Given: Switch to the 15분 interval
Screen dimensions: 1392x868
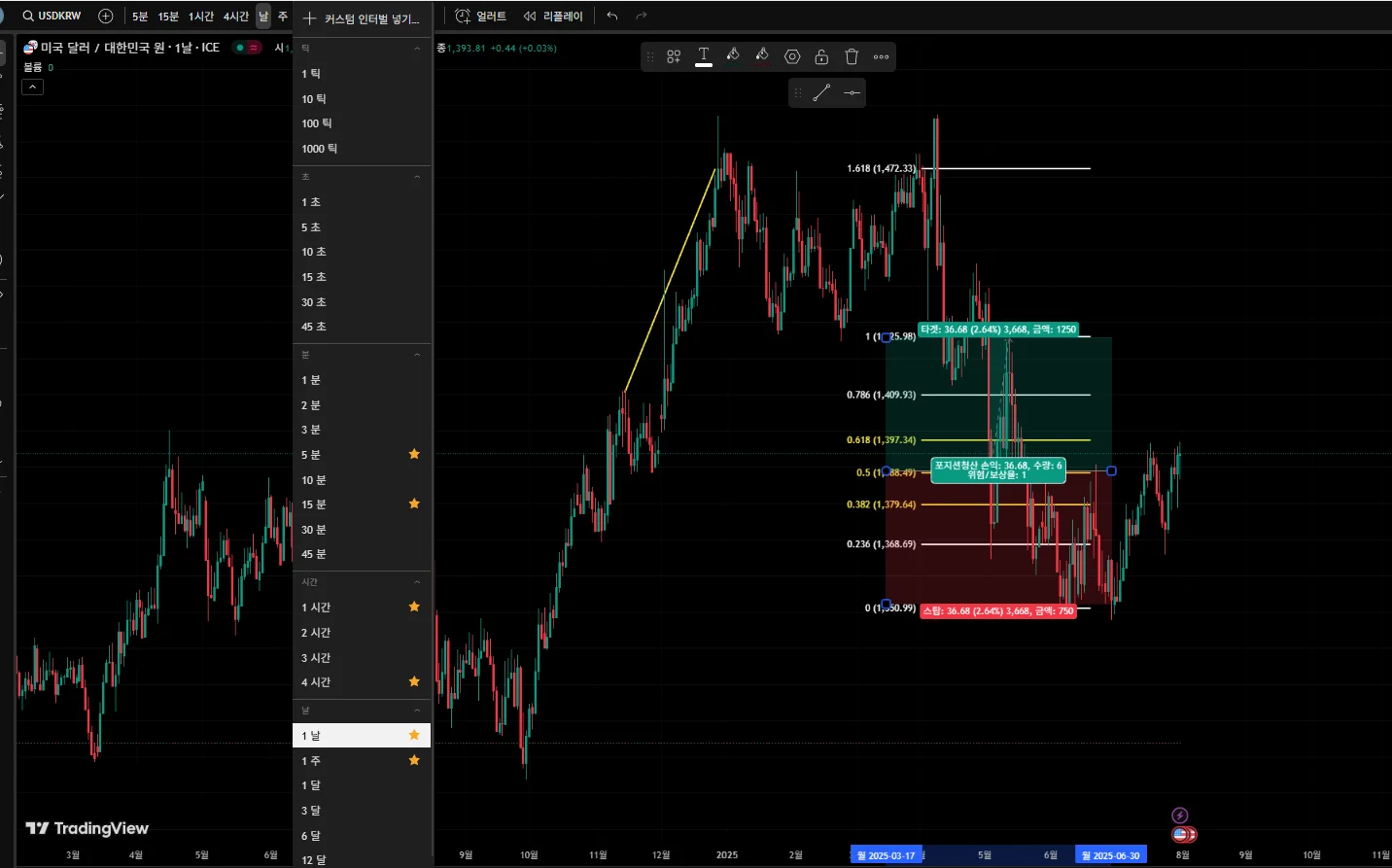Looking at the screenshot, I should 168,17.
